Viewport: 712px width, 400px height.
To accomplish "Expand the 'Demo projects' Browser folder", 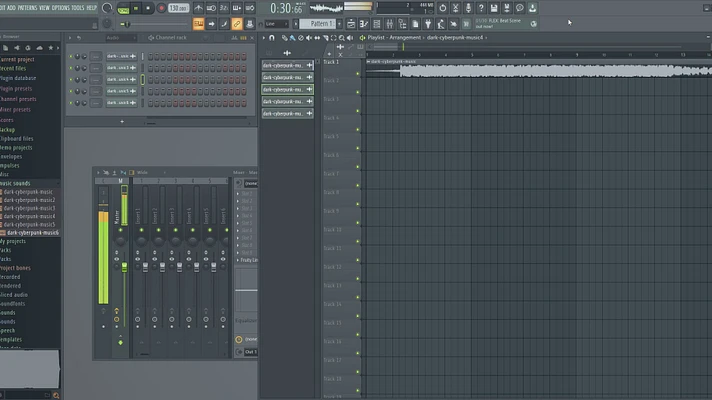I will click(16, 148).
